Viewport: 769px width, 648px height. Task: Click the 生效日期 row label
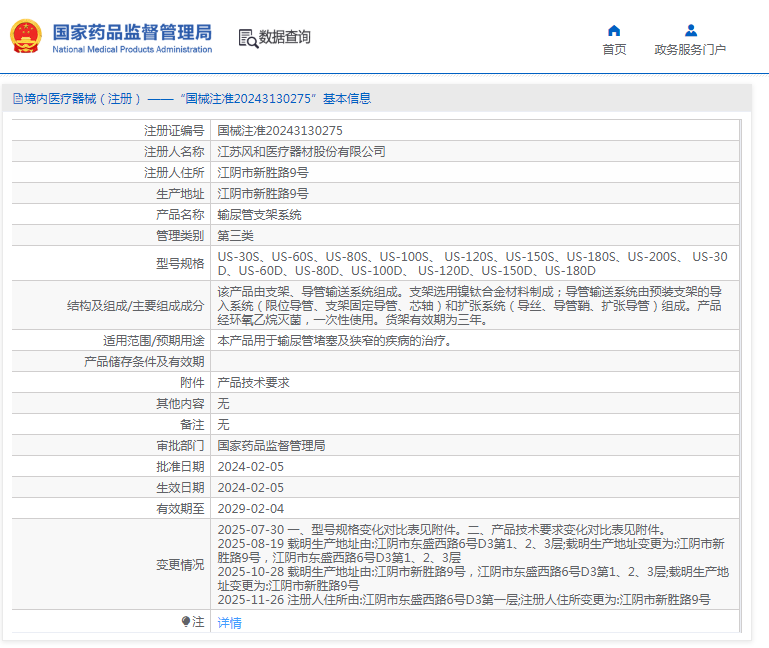(x=180, y=488)
